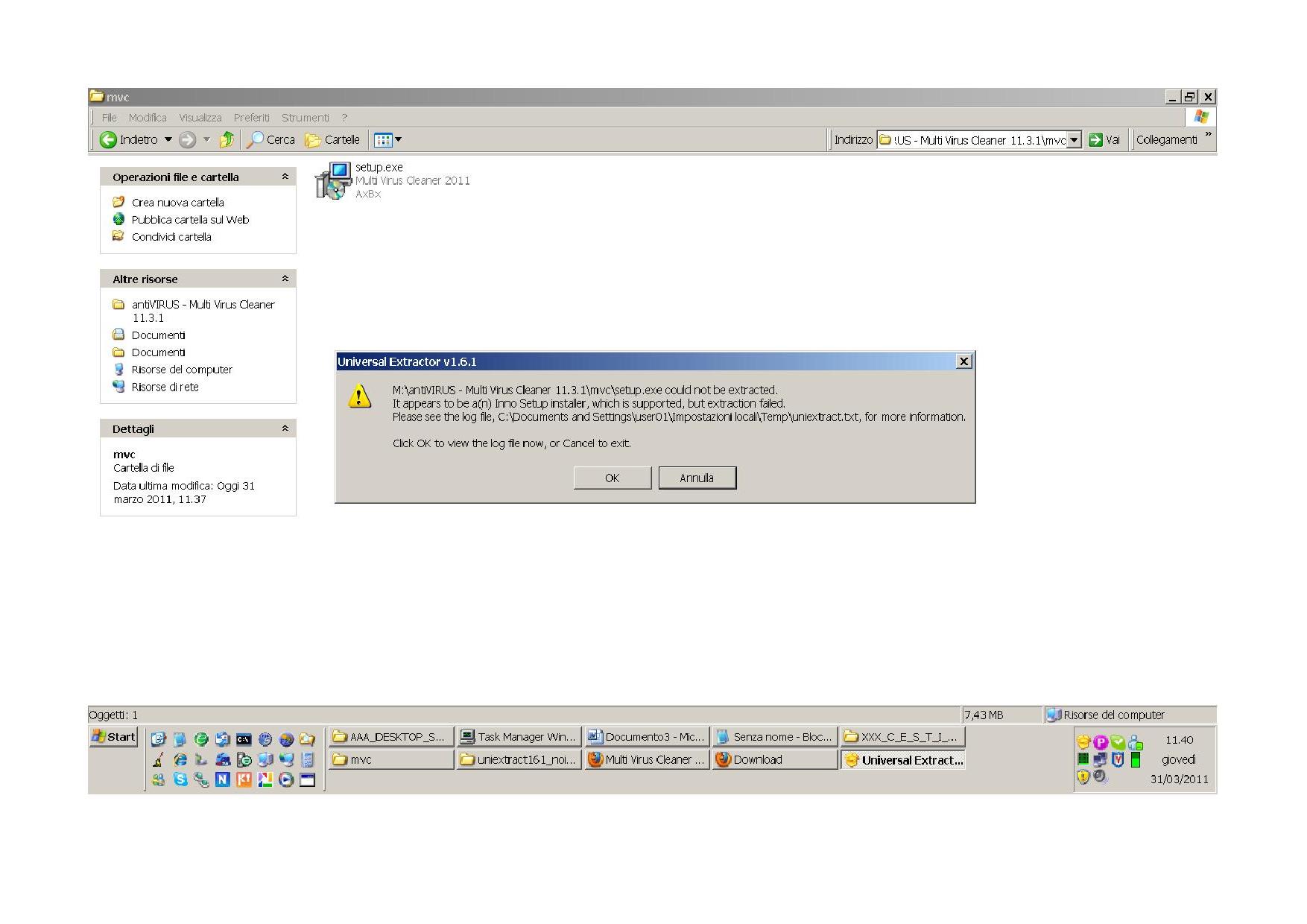Screen dimensions: 1307x924
Task: Open the ? help menu
Action: [344, 118]
